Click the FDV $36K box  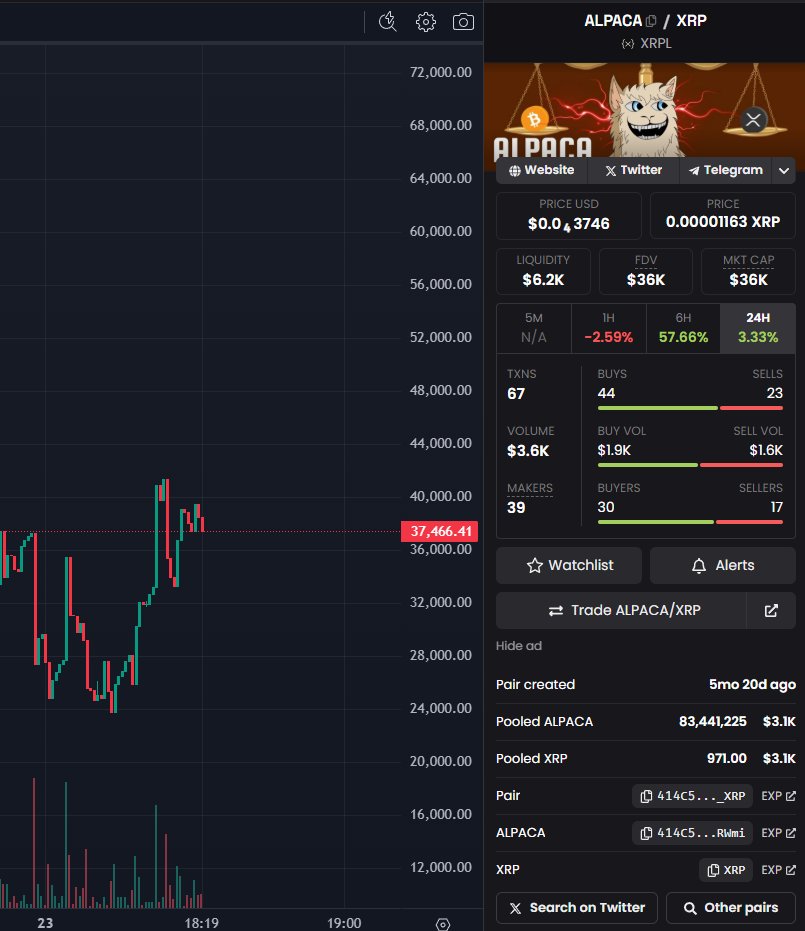coord(646,271)
